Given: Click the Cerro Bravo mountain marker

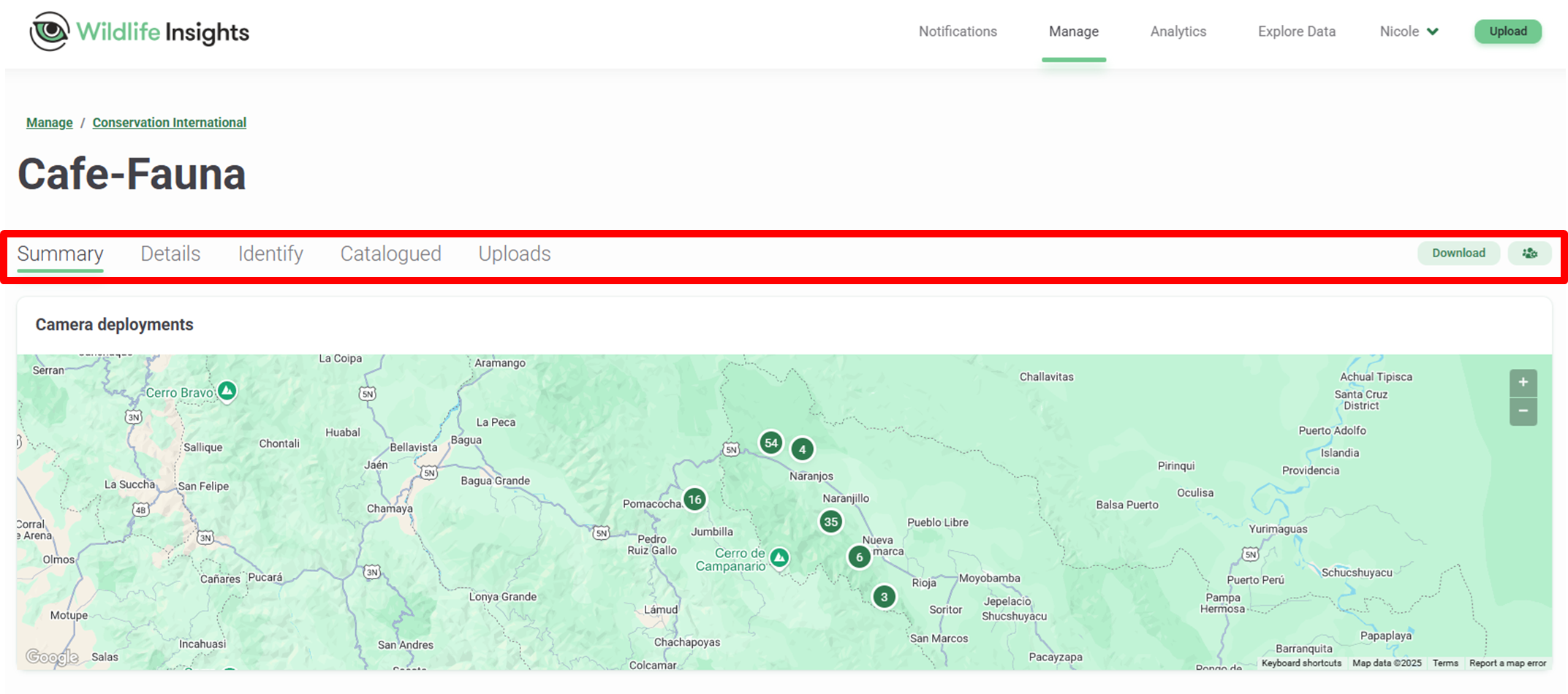Looking at the screenshot, I should [x=227, y=391].
